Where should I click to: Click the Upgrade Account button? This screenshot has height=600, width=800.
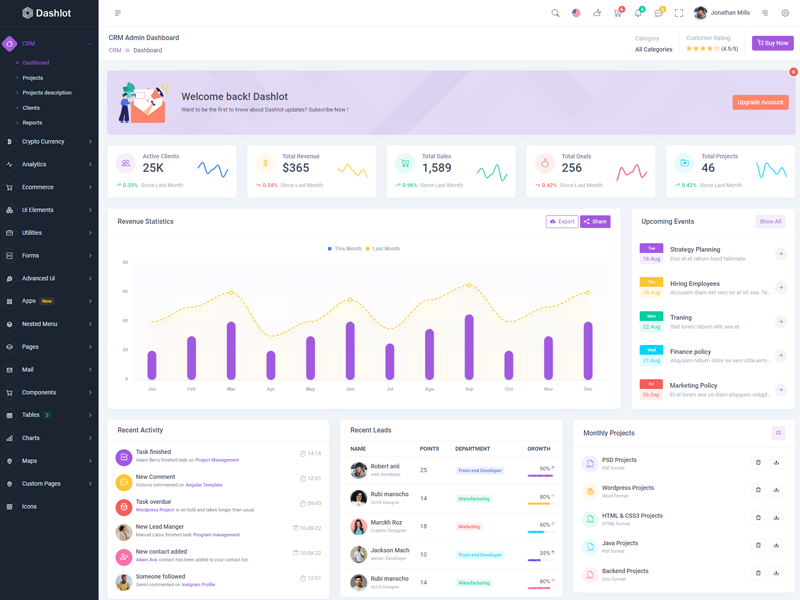click(x=760, y=102)
